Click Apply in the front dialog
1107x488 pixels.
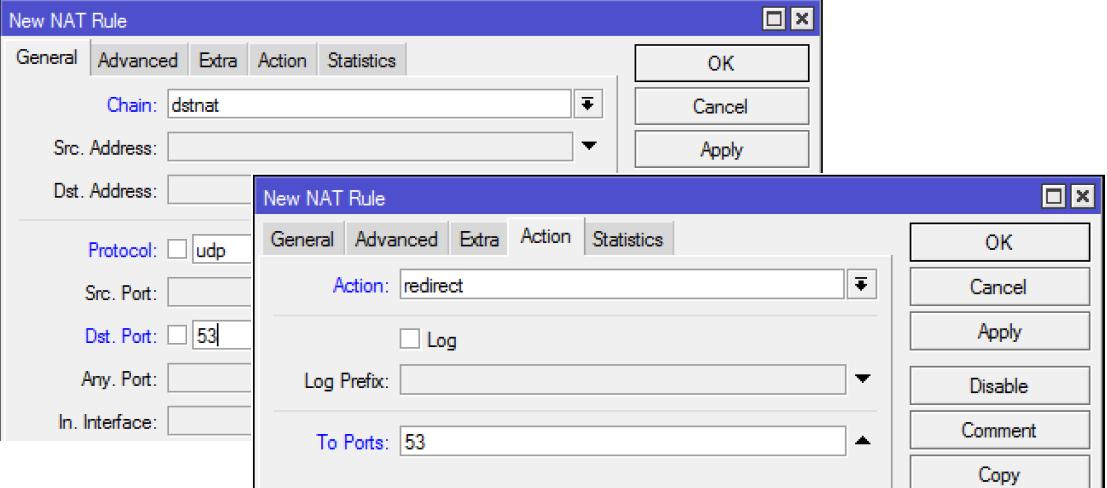(x=999, y=332)
